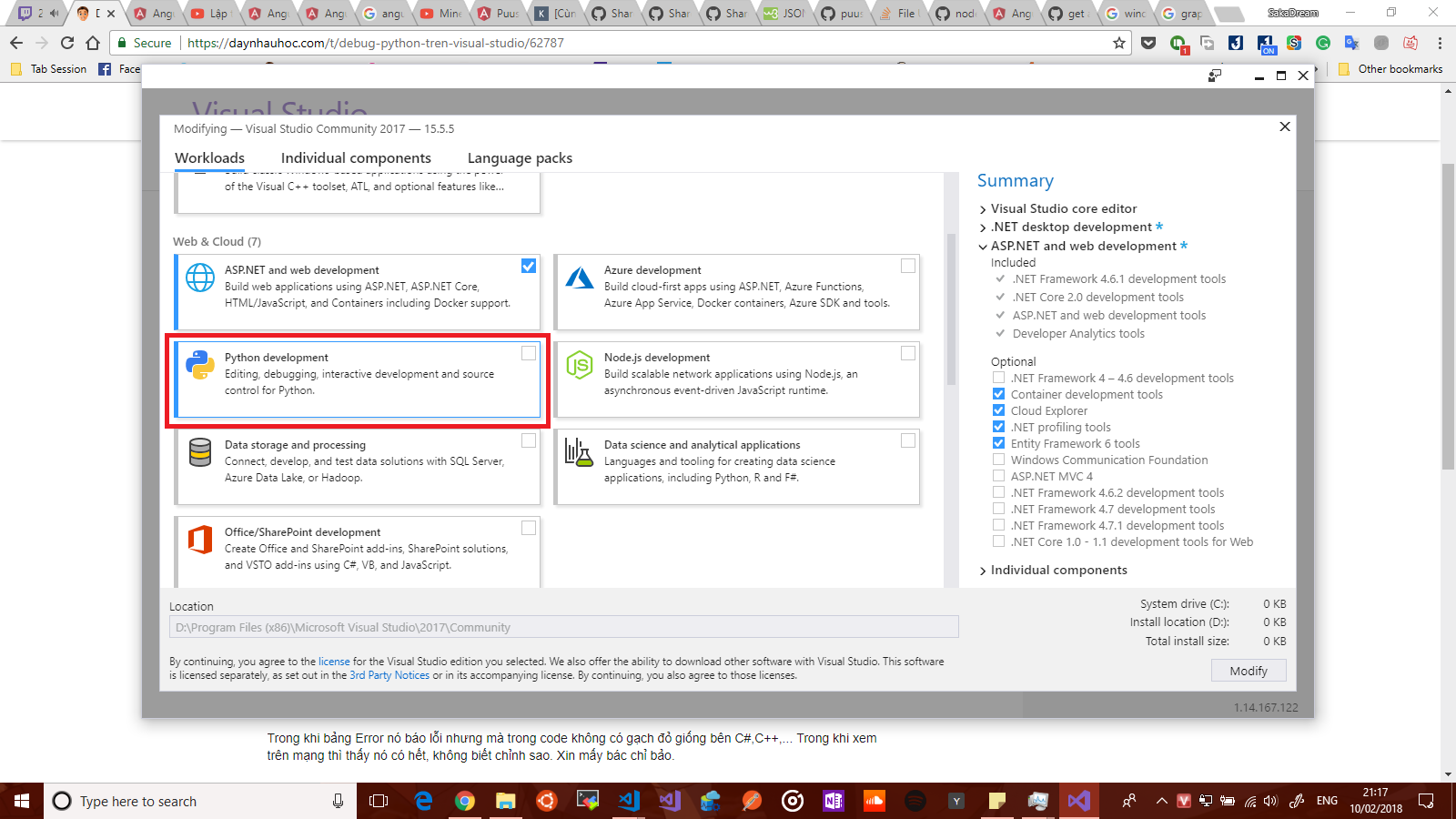Open Task View on the taskbar
Image resolution: width=1456 pixels, height=819 pixels.
tap(379, 801)
